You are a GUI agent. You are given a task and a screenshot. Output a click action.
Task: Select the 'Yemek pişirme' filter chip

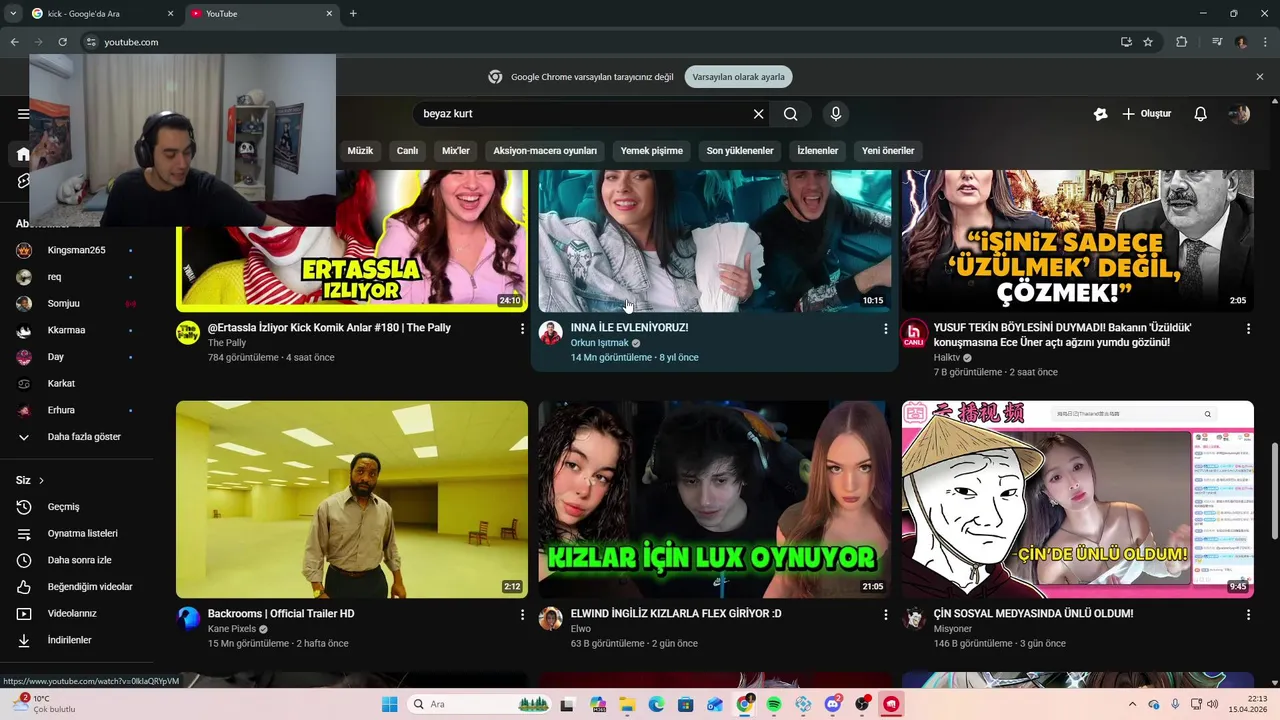pyautogui.click(x=652, y=151)
